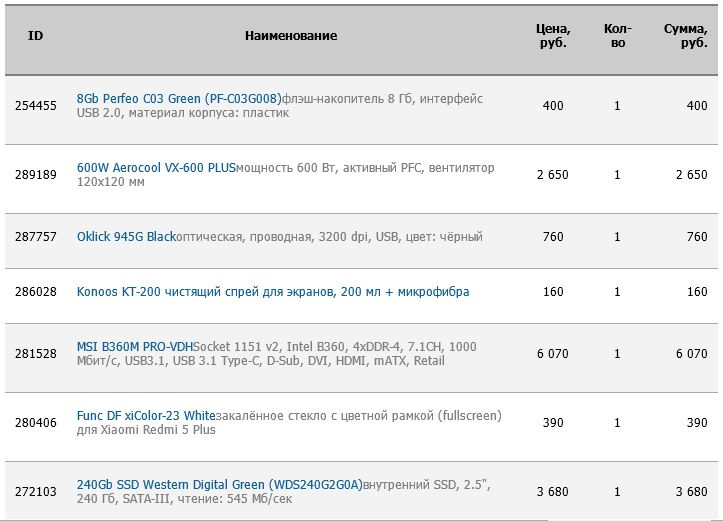Image resolution: width=723 pixels, height=521 pixels.
Task: Click price 2 650 in the Aerocool row
Action: 552,175
